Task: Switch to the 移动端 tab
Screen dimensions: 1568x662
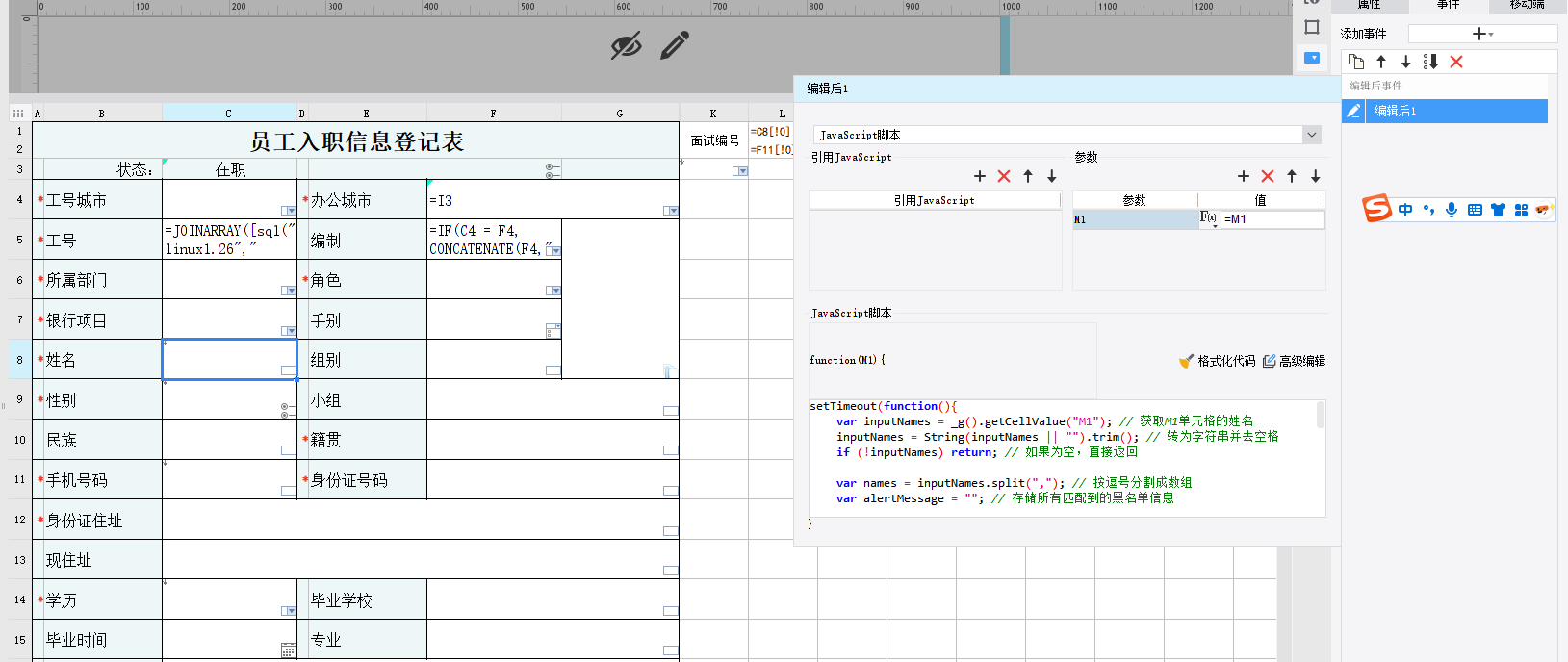Action: tap(1528, 5)
